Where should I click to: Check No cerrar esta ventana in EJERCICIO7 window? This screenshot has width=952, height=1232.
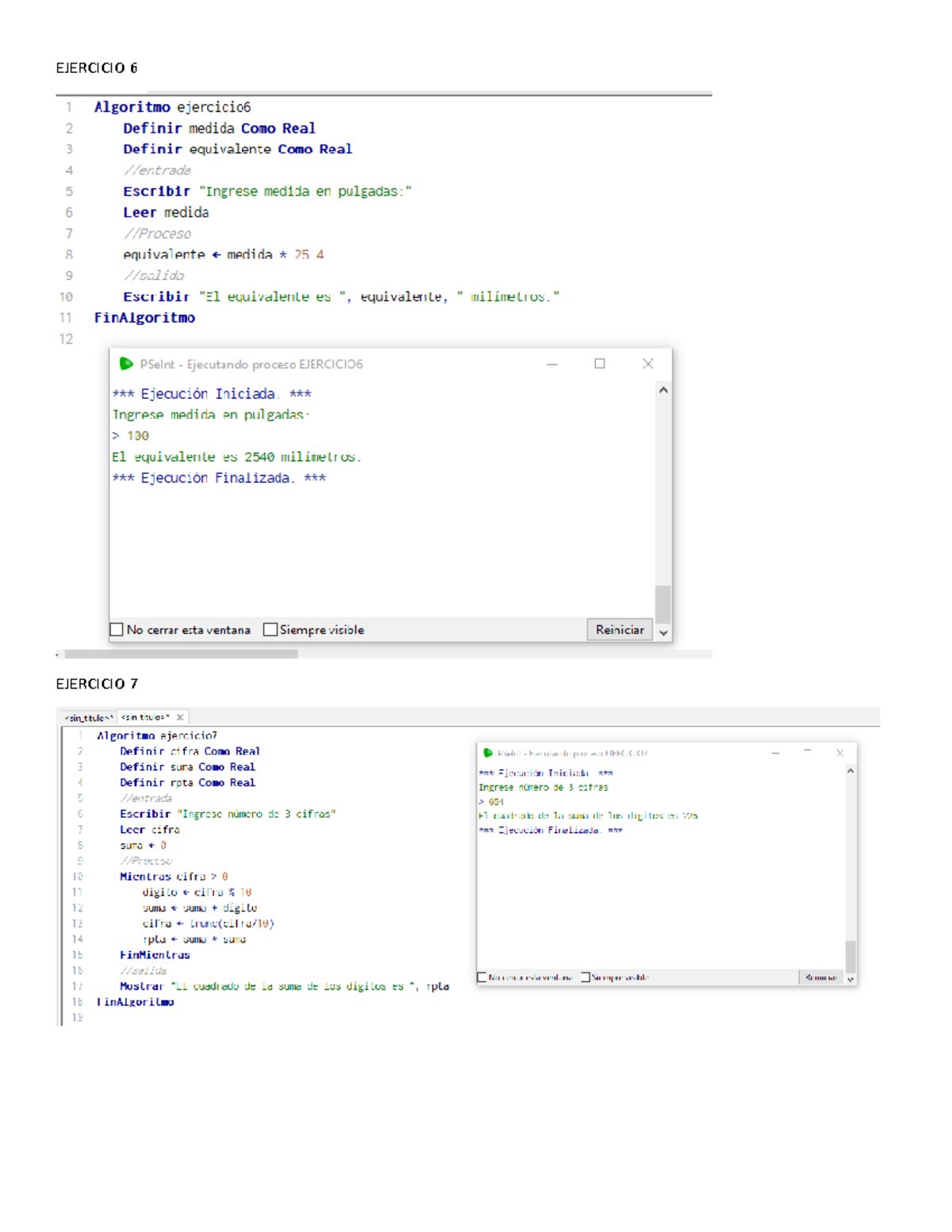[482, 977]
